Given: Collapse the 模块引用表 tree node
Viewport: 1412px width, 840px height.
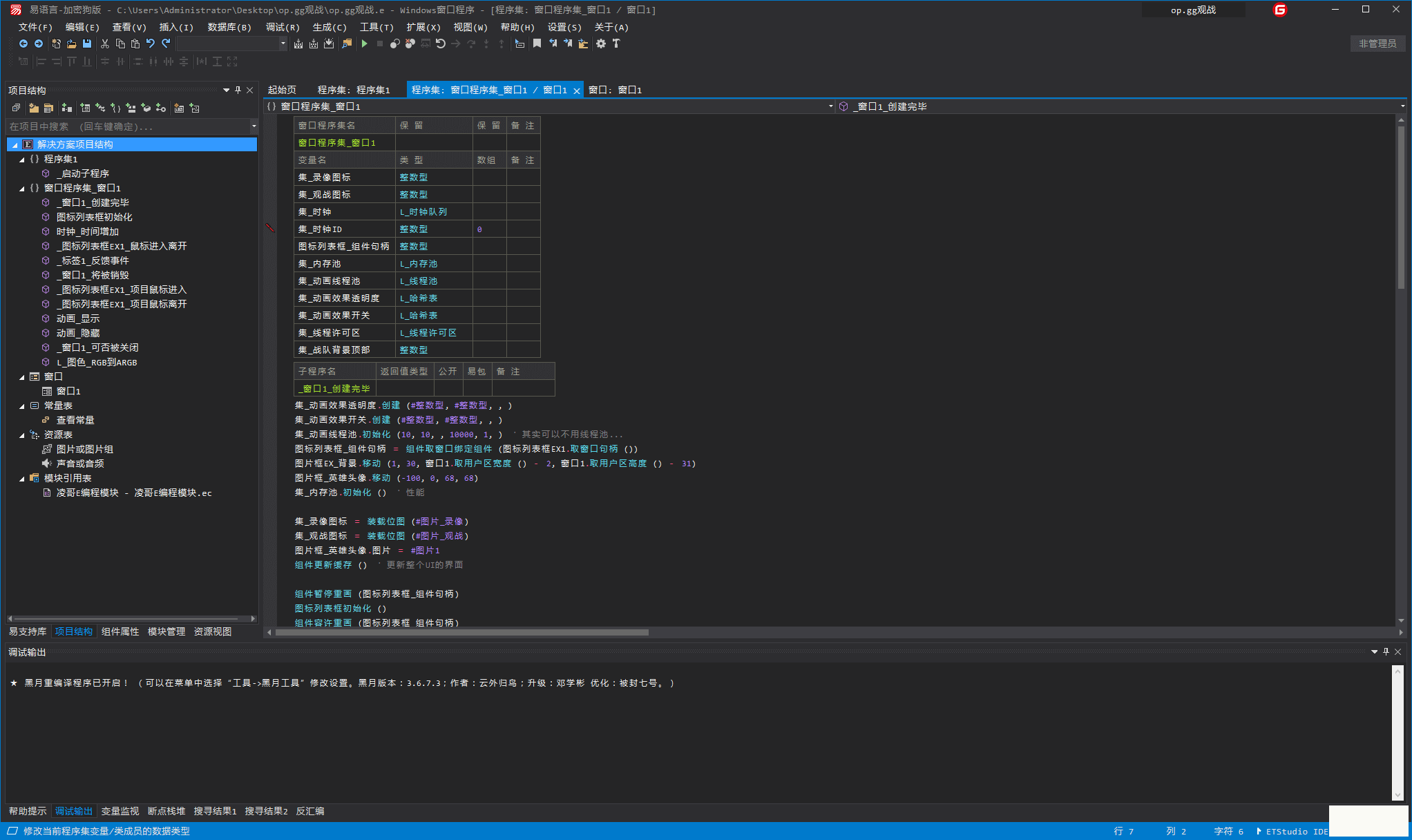Looking at the screenshot, I should click(x=22, y=479).
